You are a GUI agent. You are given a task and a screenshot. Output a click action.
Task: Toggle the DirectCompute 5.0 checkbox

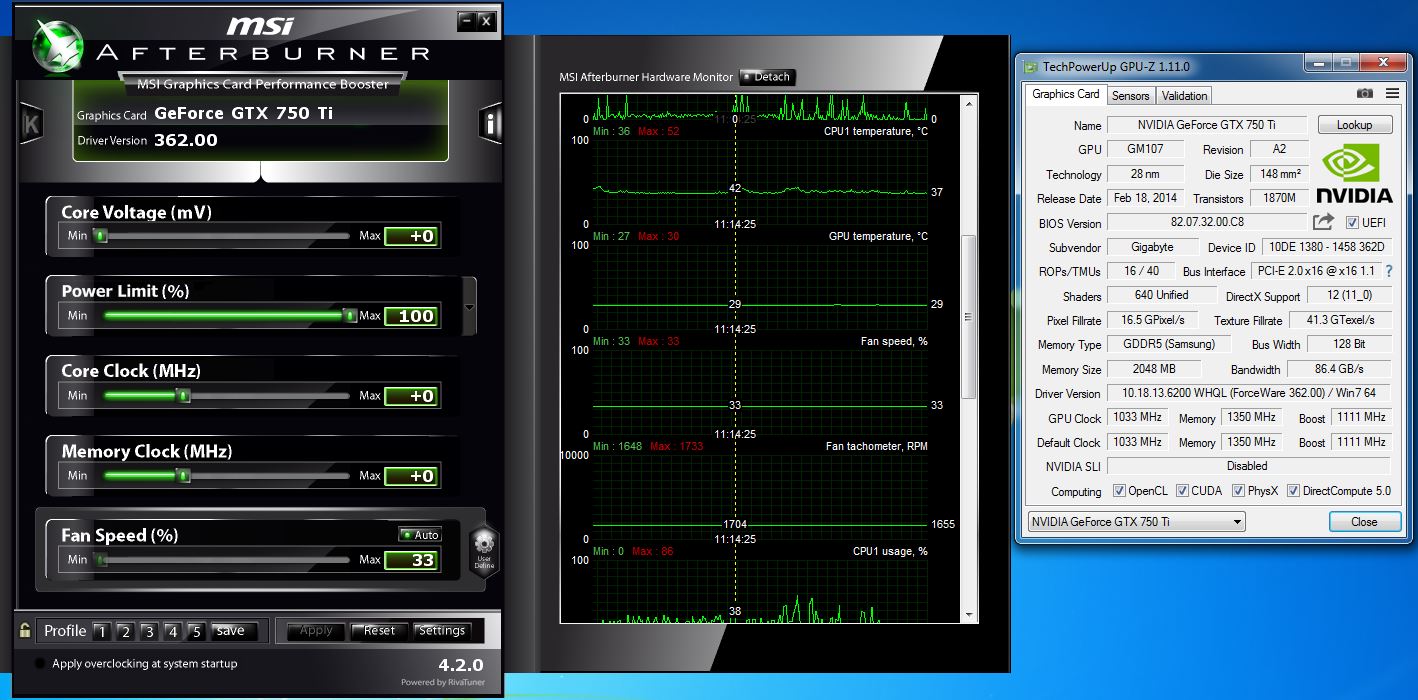[1293, 491]
